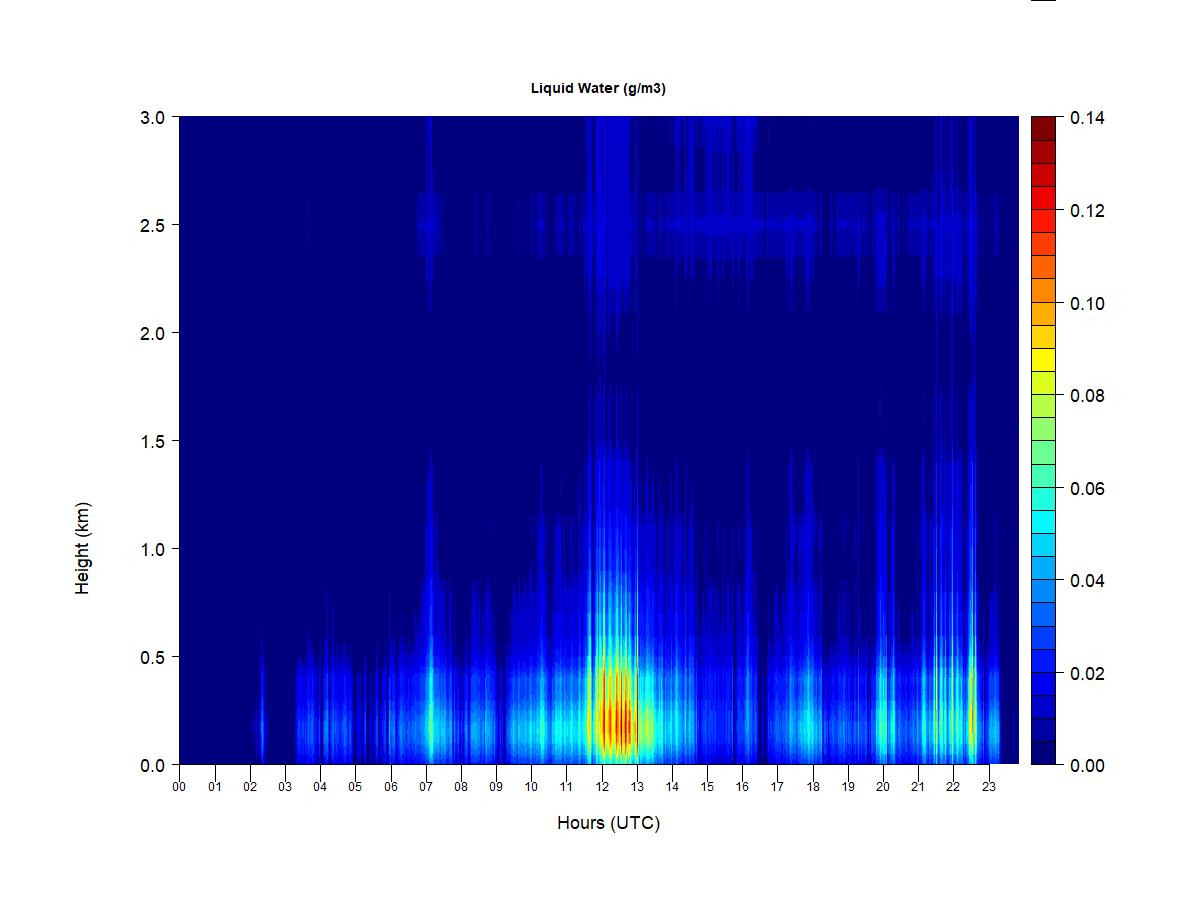1200x900 pixels.
Task: Click hour 18 tick label
Action: (813, 786)
